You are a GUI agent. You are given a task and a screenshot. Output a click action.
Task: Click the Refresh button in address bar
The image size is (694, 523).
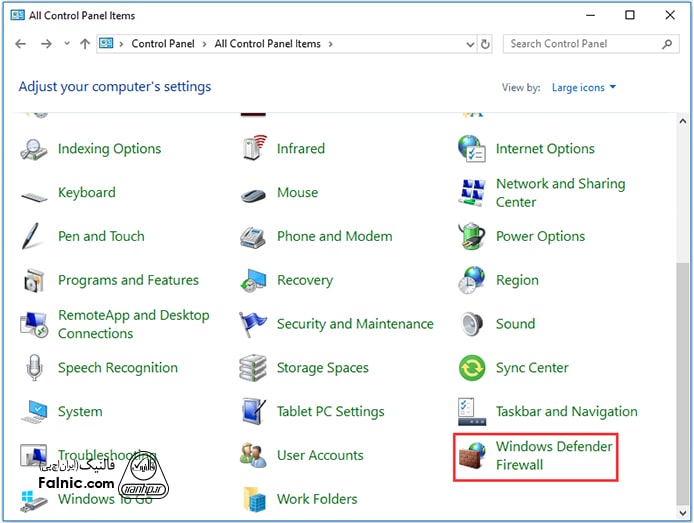click(x=486, y=44)
